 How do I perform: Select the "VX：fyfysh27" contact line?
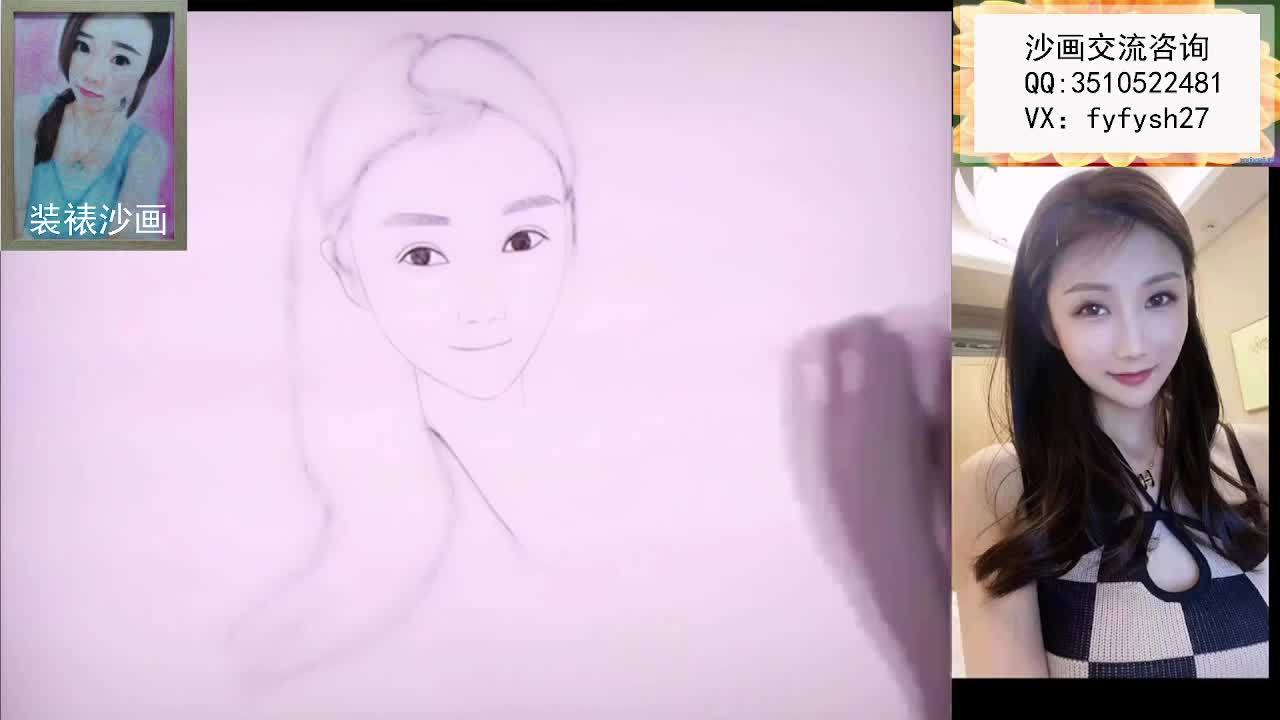[x=1117, y=119]
